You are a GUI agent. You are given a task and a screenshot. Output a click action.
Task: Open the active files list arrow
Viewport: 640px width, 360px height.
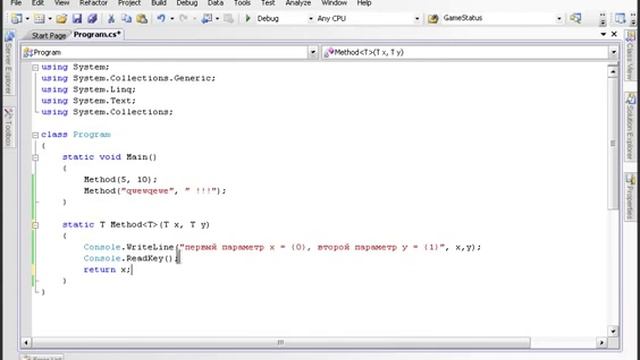tap(603, 34)
